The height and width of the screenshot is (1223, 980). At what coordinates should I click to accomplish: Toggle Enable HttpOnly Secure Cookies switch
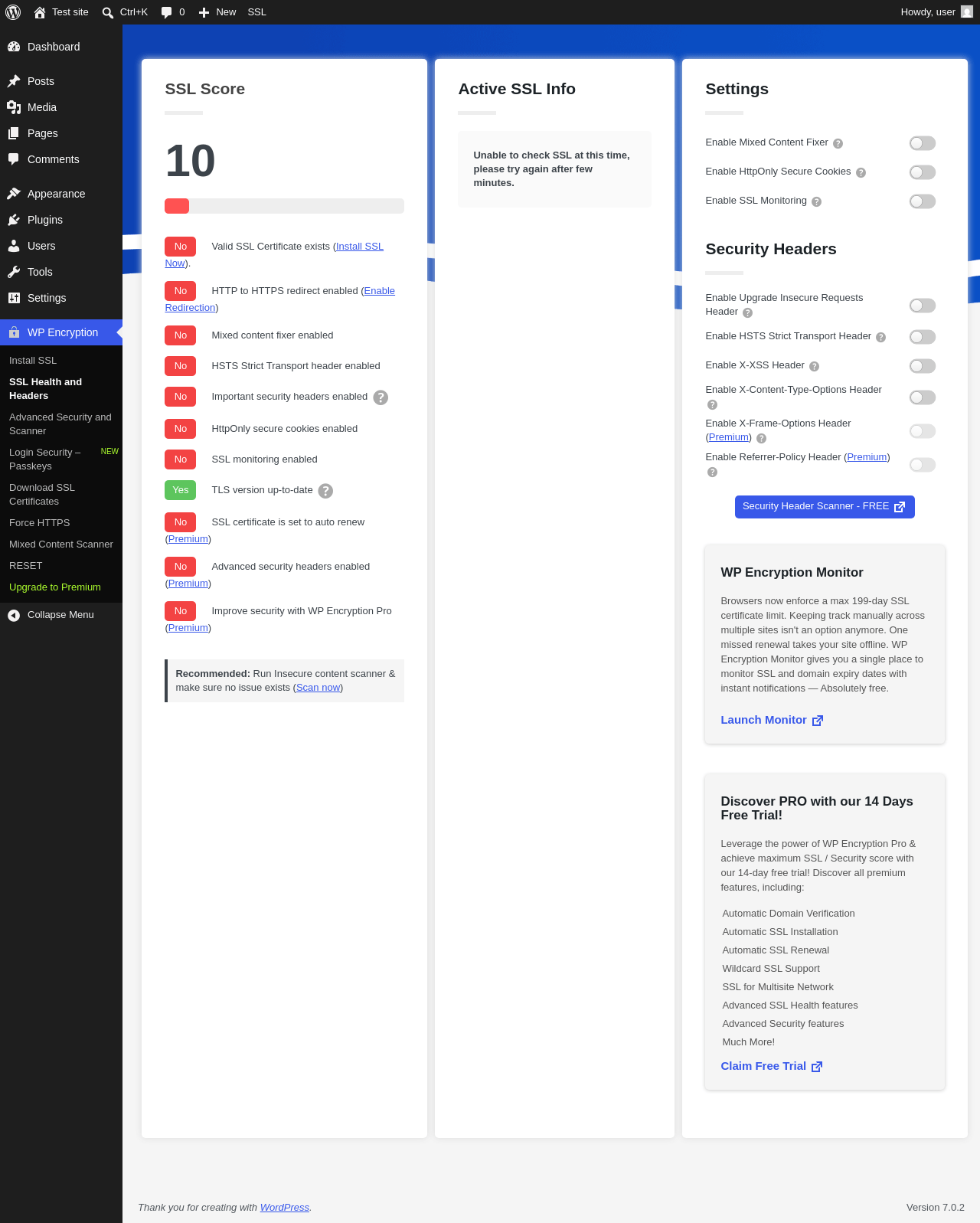coord(923,172)
